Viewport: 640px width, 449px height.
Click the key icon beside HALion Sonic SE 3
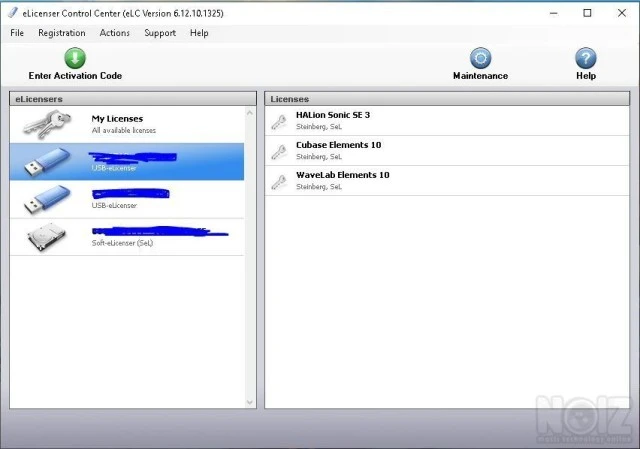279,122
